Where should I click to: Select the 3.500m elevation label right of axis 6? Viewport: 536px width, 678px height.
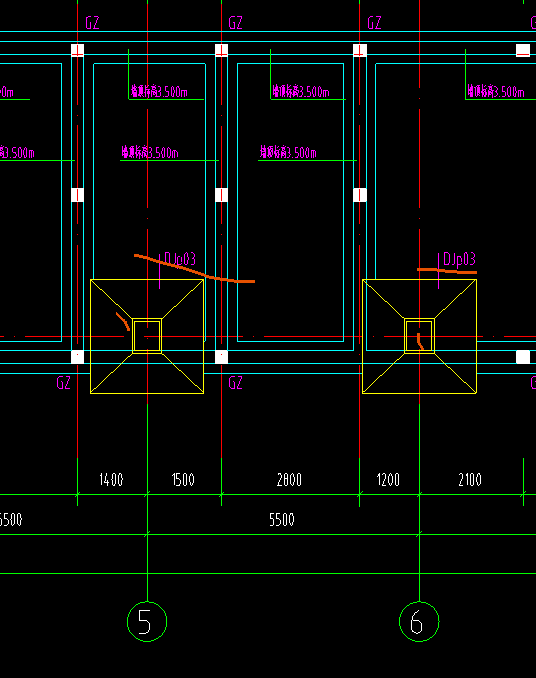pyautogui.click(x=495, y=92)
